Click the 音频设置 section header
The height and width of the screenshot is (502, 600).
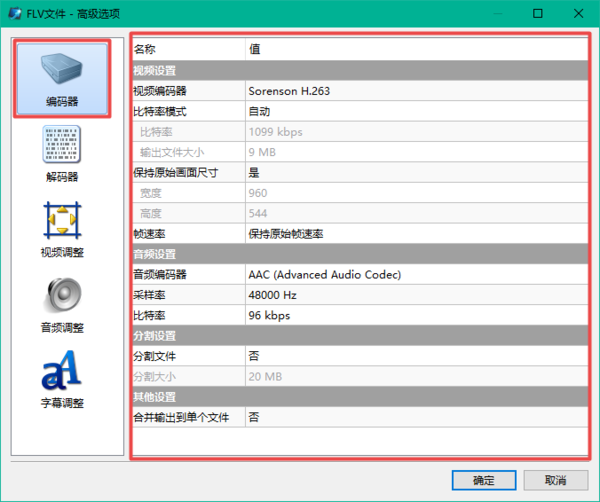[360, 254]
